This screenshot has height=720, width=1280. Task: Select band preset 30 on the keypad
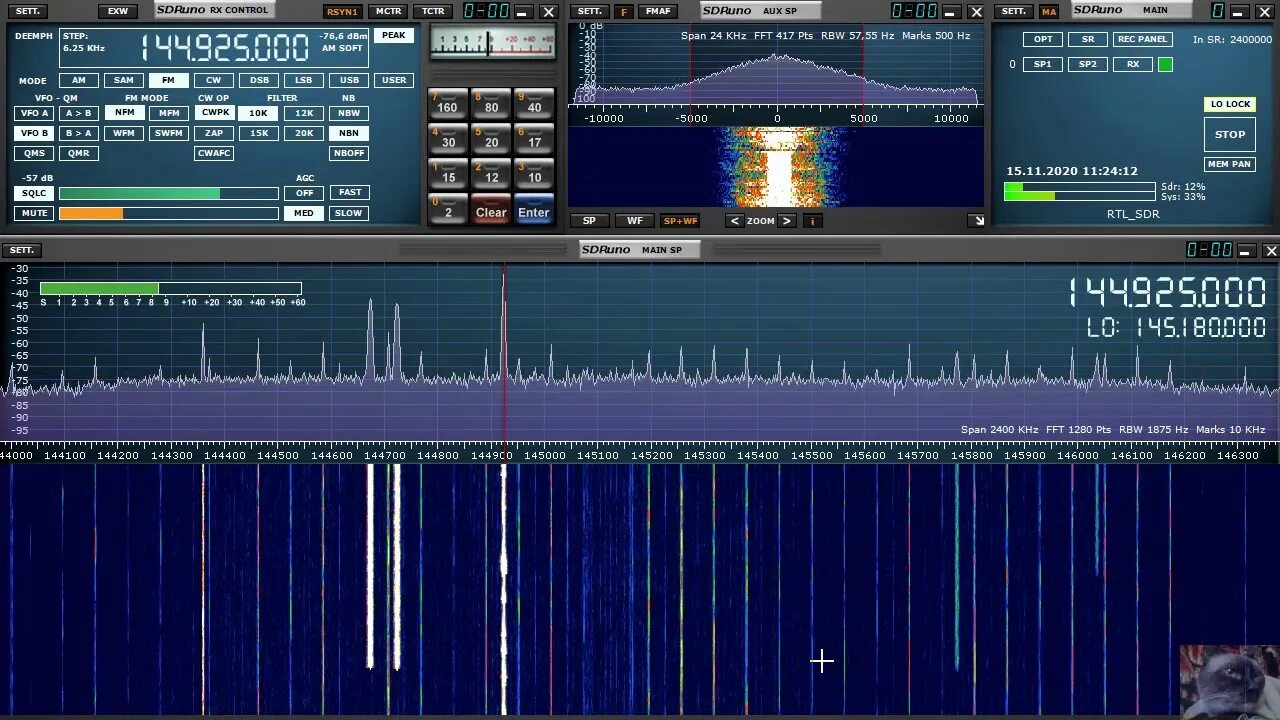pos(448,139)
